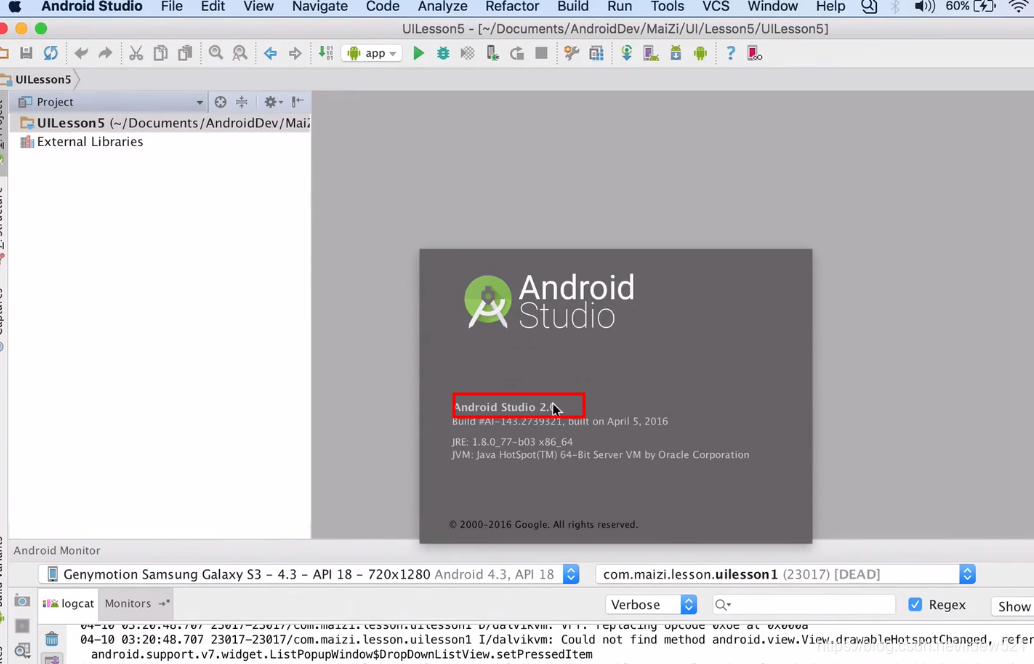1034x664 pixels.
Task: Open Android Device Monitor icon
Action: [700, 53]
